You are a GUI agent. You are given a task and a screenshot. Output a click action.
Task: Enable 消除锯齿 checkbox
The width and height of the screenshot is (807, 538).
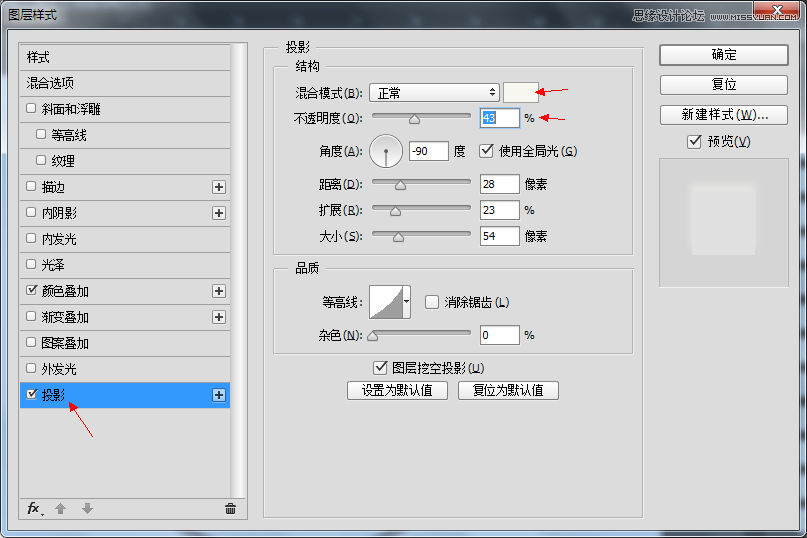click(x=432, y=302)
